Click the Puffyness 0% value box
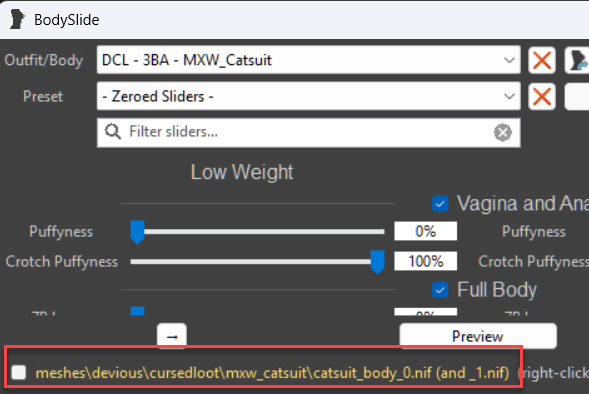 426,231
